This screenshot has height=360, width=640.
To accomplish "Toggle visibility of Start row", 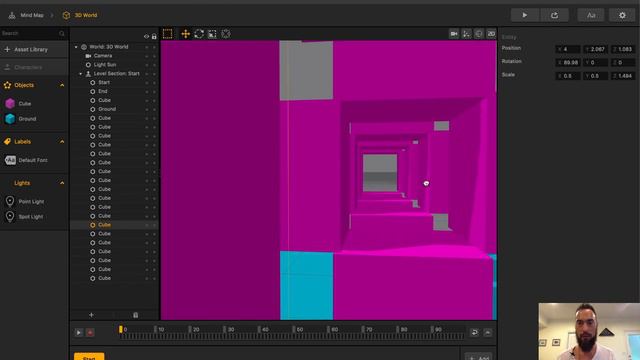I will coord(147,82).
